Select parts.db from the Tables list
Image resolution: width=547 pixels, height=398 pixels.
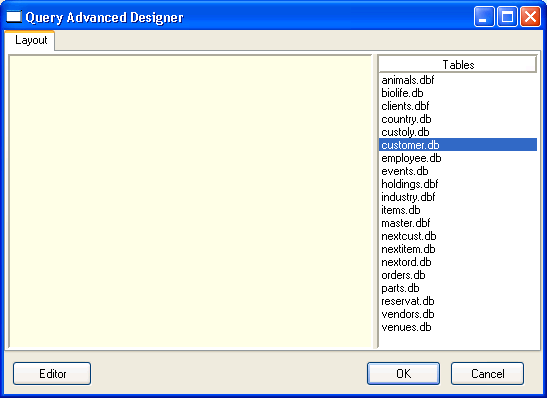click(458, 288)
